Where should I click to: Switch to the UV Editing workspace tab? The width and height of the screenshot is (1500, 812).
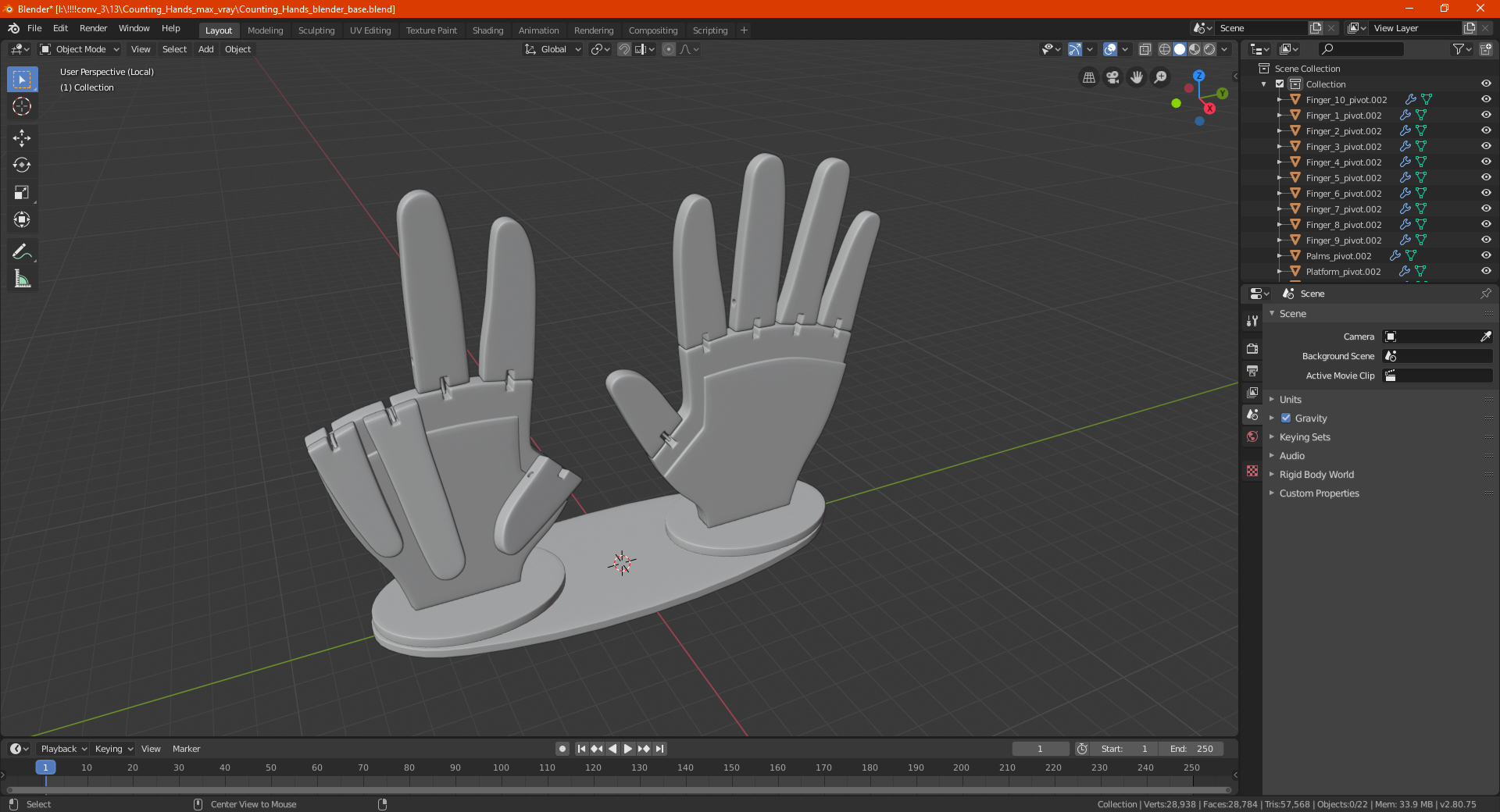370,30
